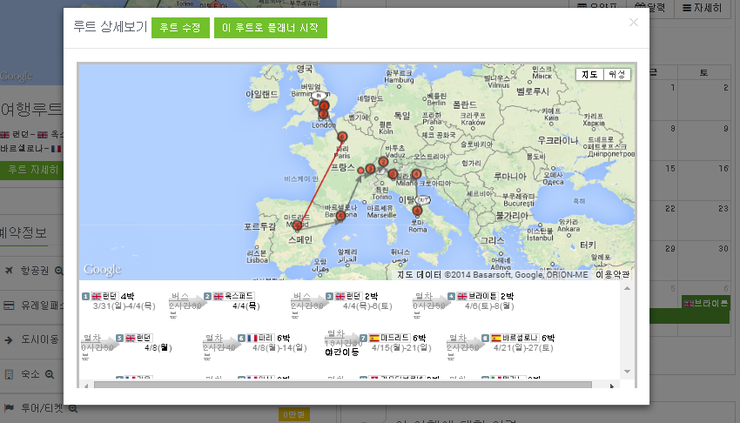This screenshot has height=423, width=740.
Task: Click the 열차 arrow before 파리
Action: click(222, 342)
